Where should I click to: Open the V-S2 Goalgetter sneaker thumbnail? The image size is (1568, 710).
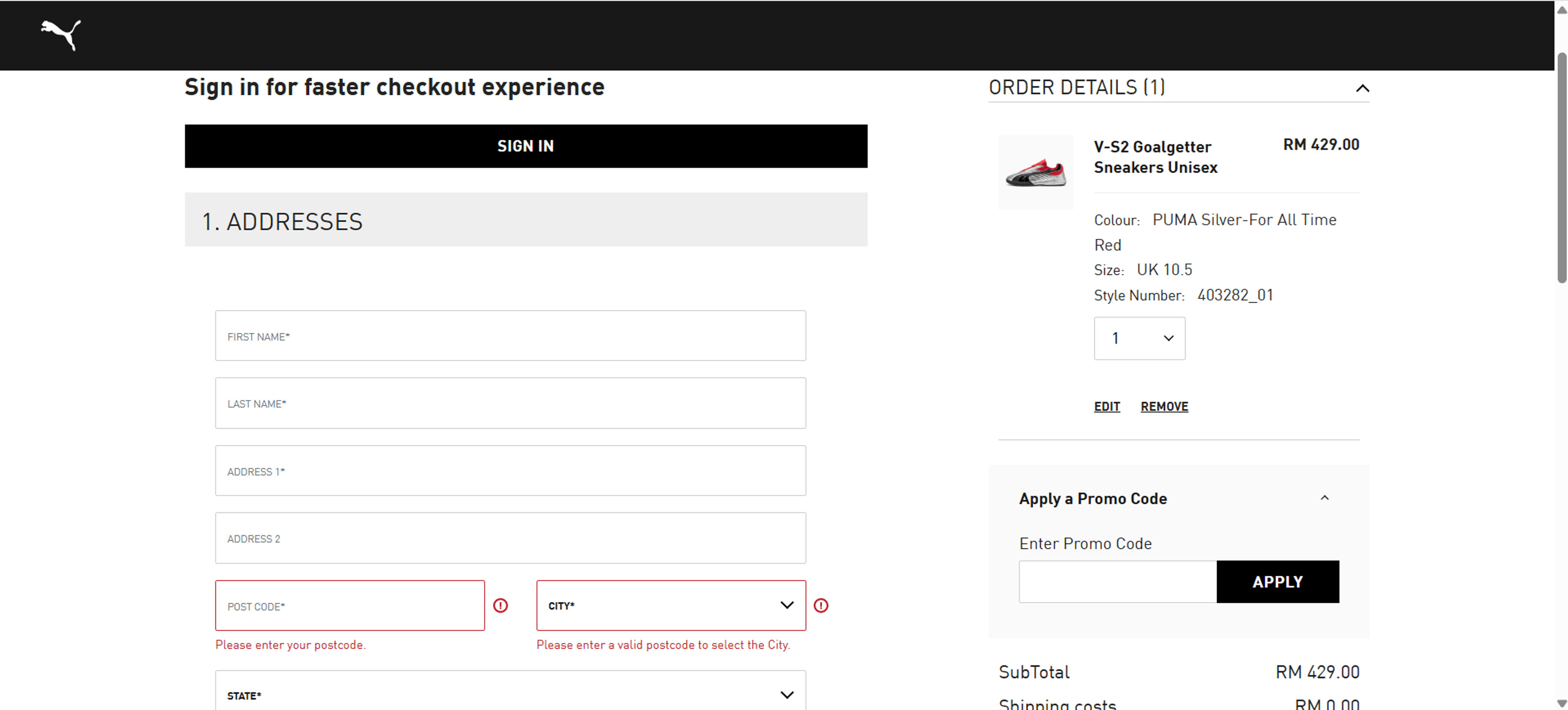[1036, 172]
